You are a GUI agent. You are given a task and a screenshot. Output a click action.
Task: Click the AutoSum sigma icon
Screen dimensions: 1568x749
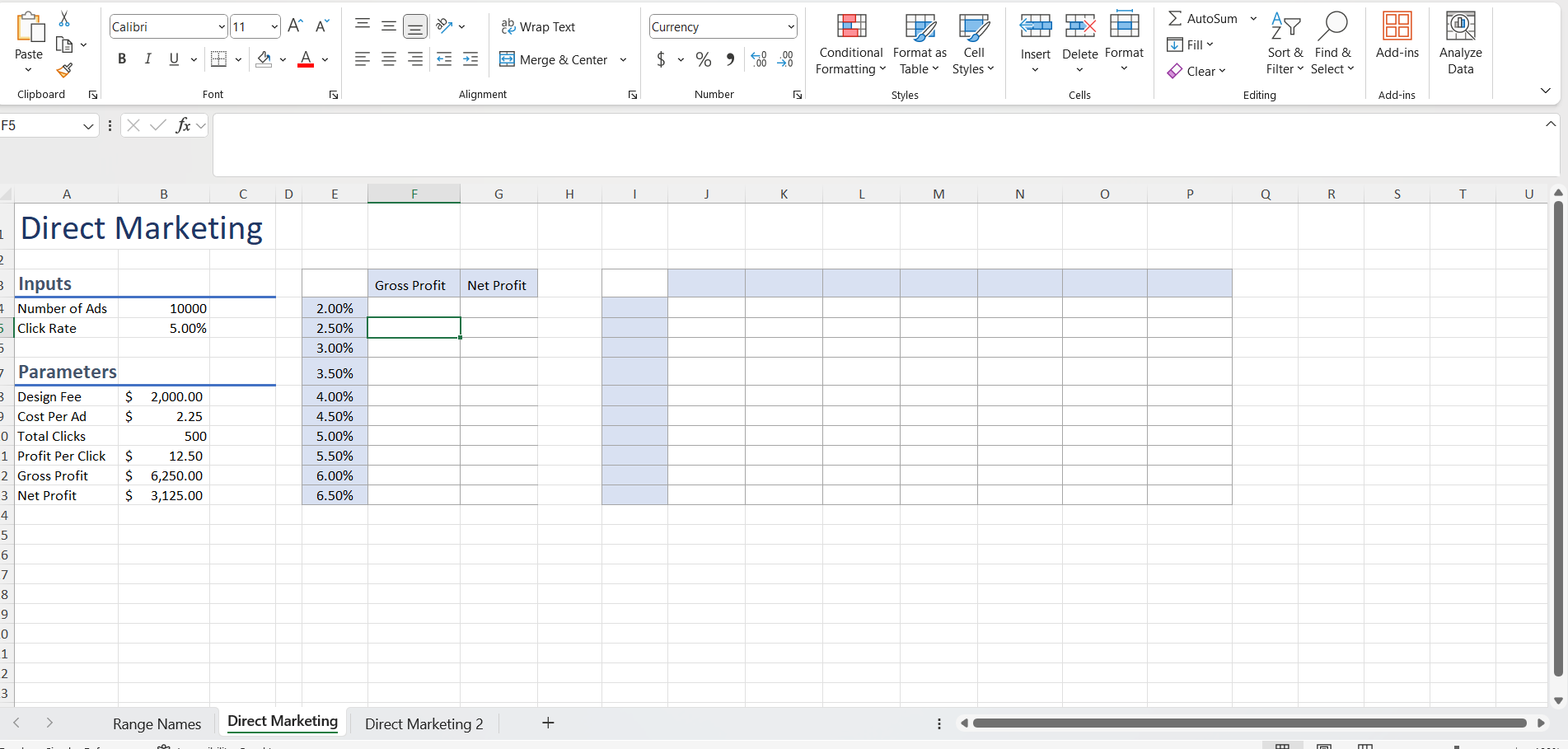tap(1175, 18)
